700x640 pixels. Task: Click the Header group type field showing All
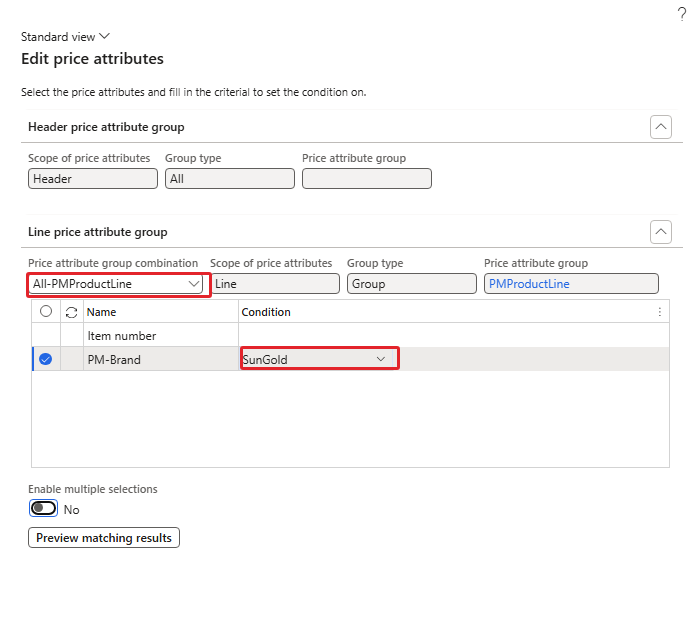230,179
